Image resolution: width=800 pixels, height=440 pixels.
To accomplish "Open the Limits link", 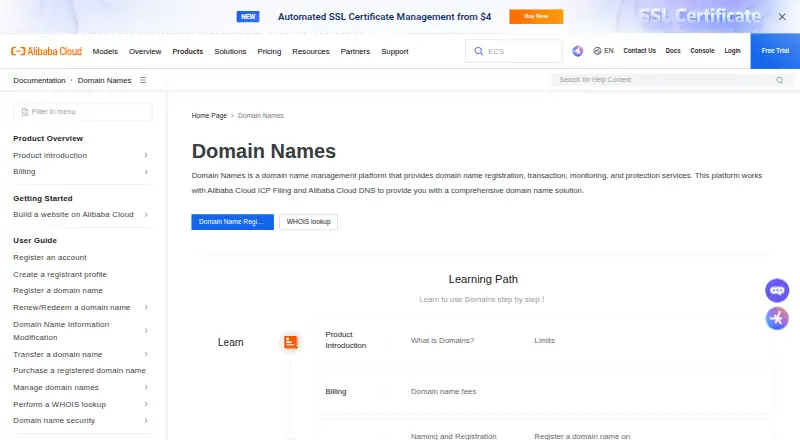I will pyautogui.click(x=544, y=340).
